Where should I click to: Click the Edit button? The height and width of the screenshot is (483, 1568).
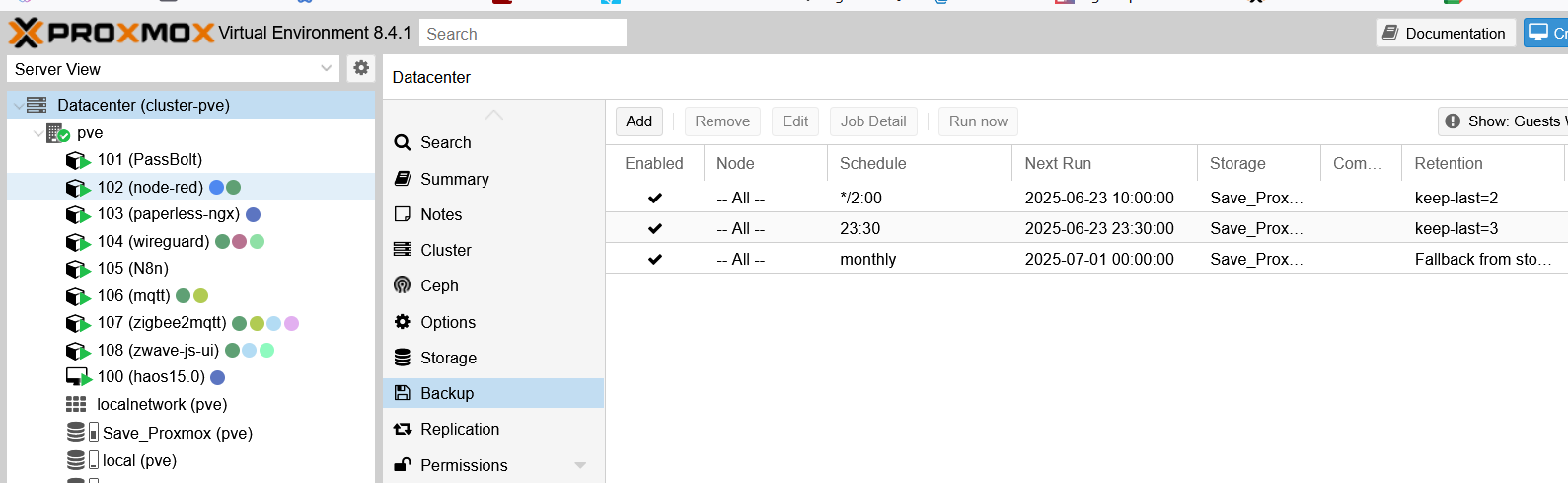795,121
